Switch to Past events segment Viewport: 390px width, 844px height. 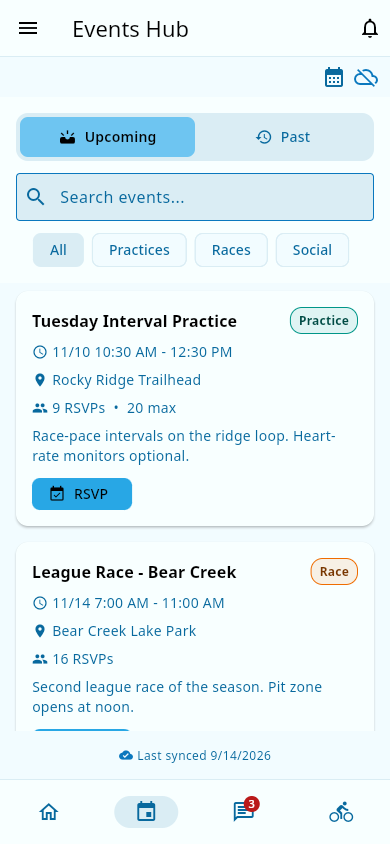[283, 137]
